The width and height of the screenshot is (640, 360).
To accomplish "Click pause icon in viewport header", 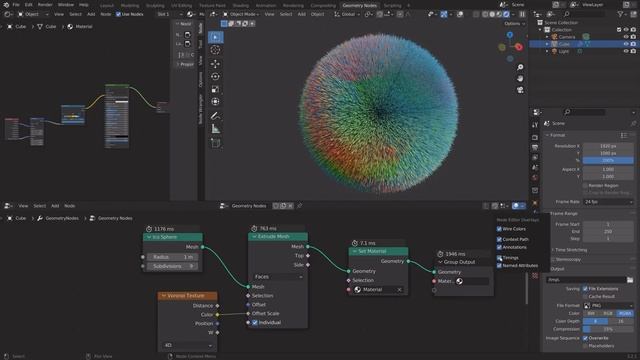I will point(522,14).
